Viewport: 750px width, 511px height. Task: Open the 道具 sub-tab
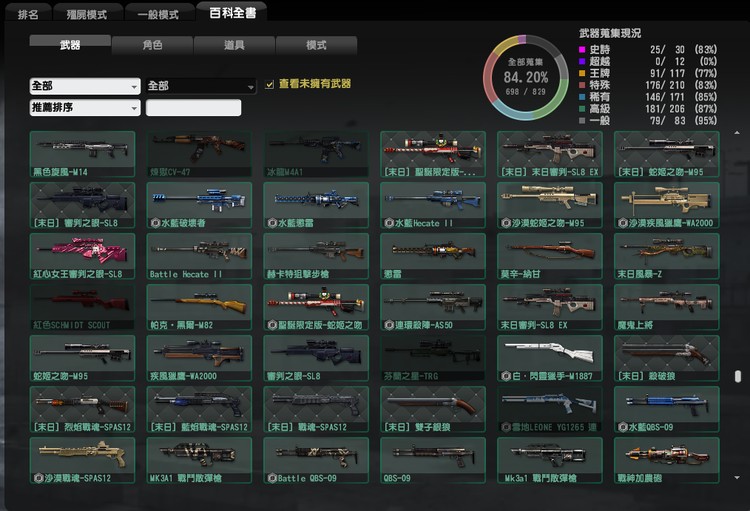coord(234,45)
